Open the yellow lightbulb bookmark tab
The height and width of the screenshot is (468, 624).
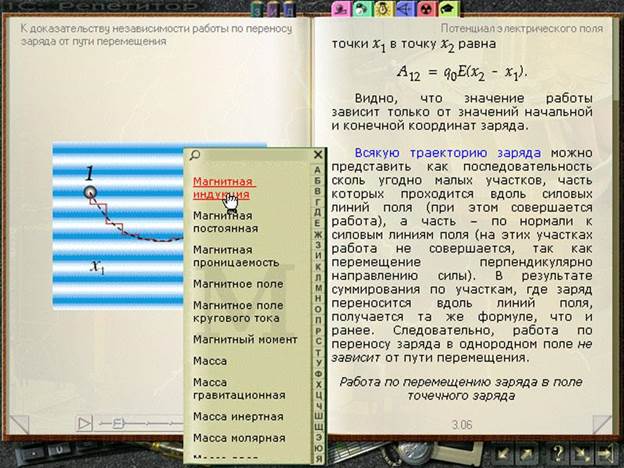click(383, 9)
